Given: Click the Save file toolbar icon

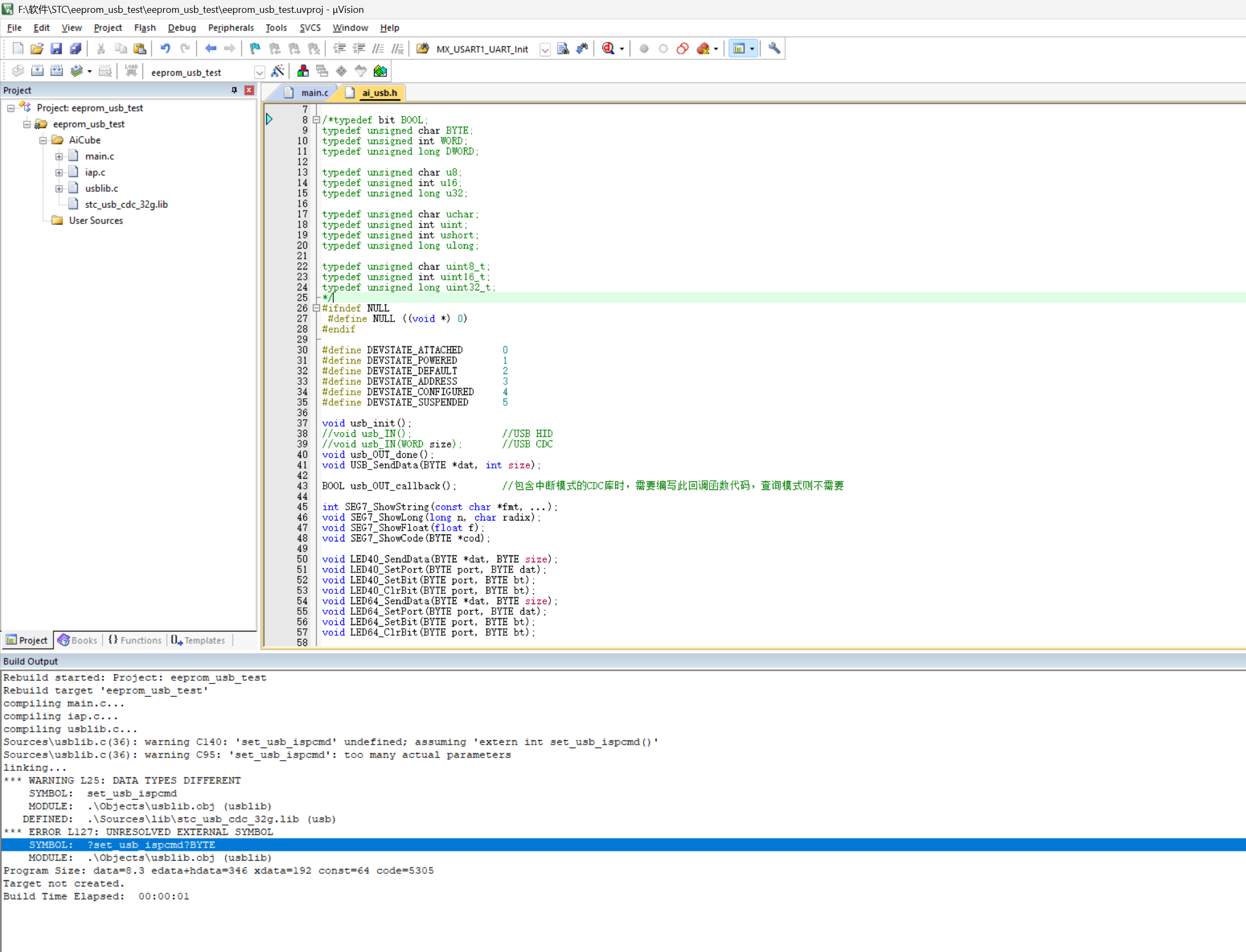Looking at the screenshot, I should 56,49.
